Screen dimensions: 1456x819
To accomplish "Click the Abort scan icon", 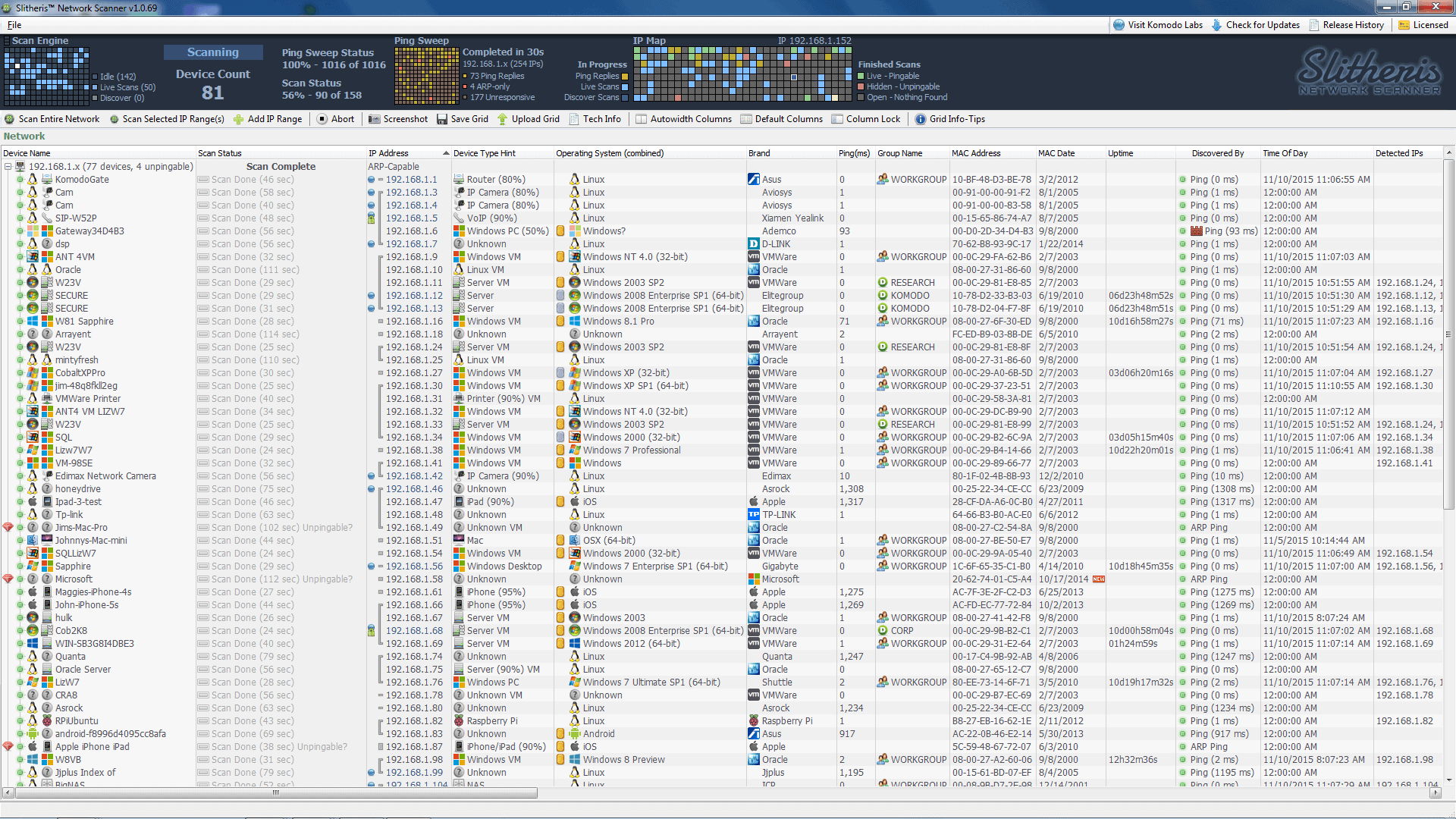I will click(322, 119).
